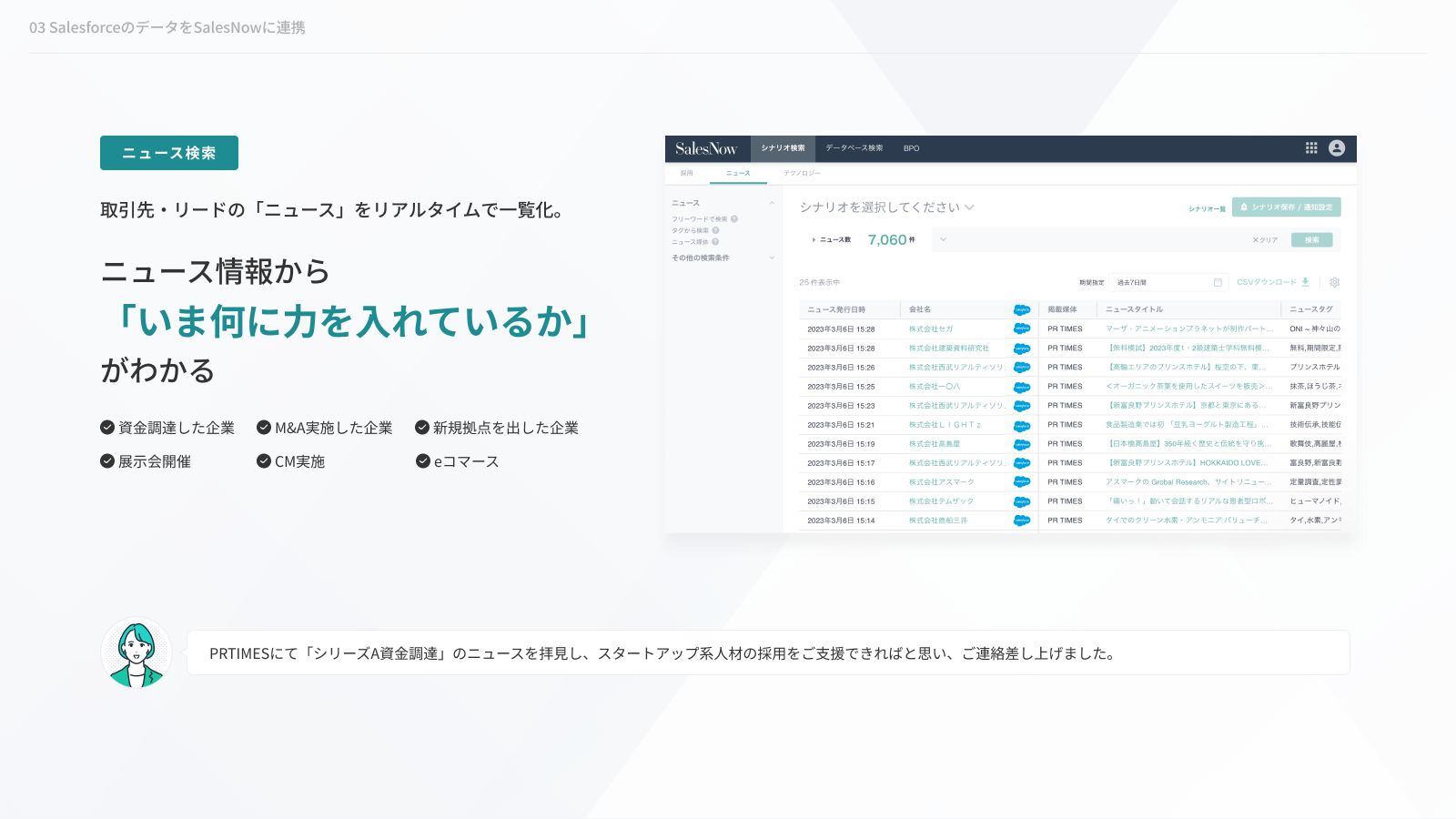This screenshot has width=1456, height=819.
Task: Switch to シナリオ検索 tab
Action: tap(784, 148)
